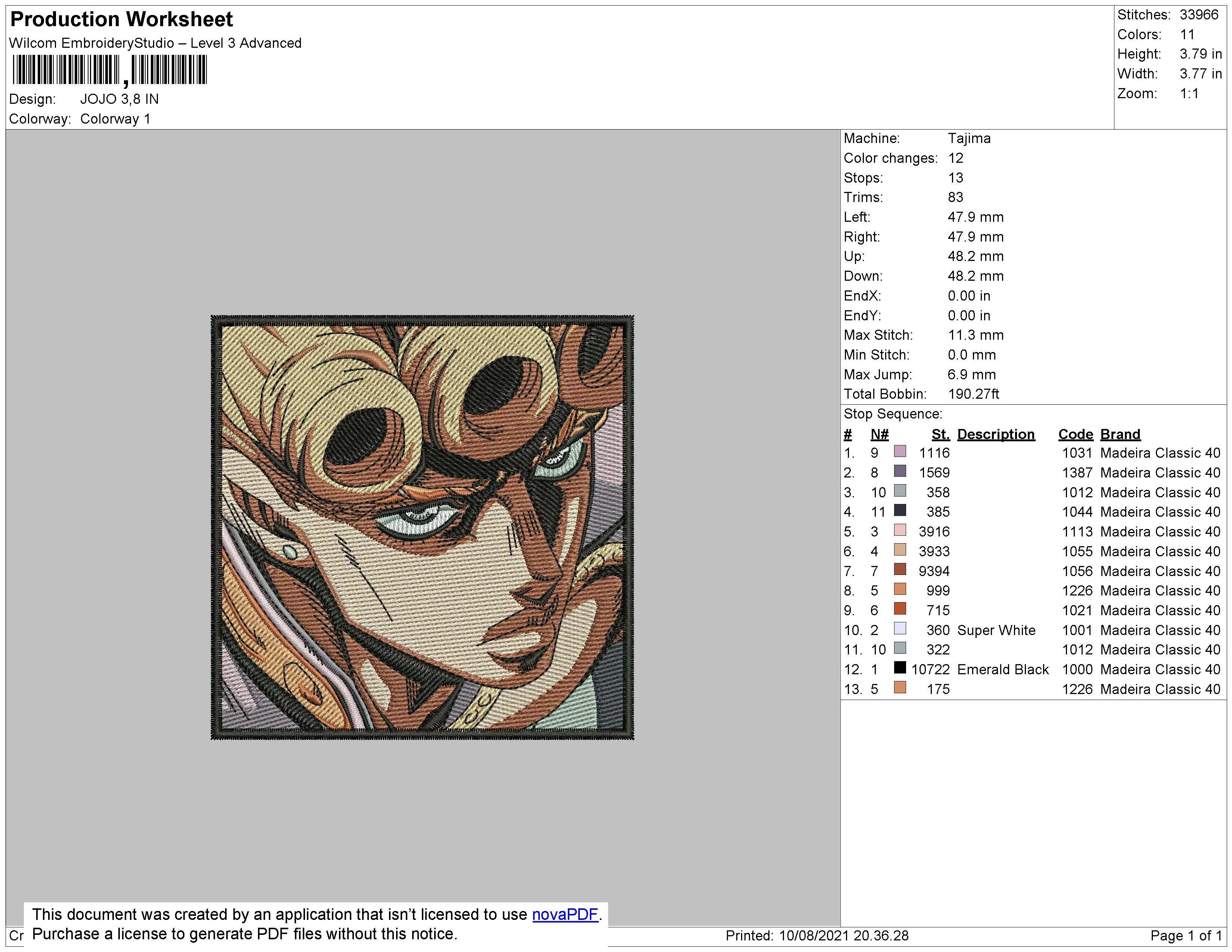Click the Colors value 11
This screenshot has width=1232, height=952.
click(1188, 35)
